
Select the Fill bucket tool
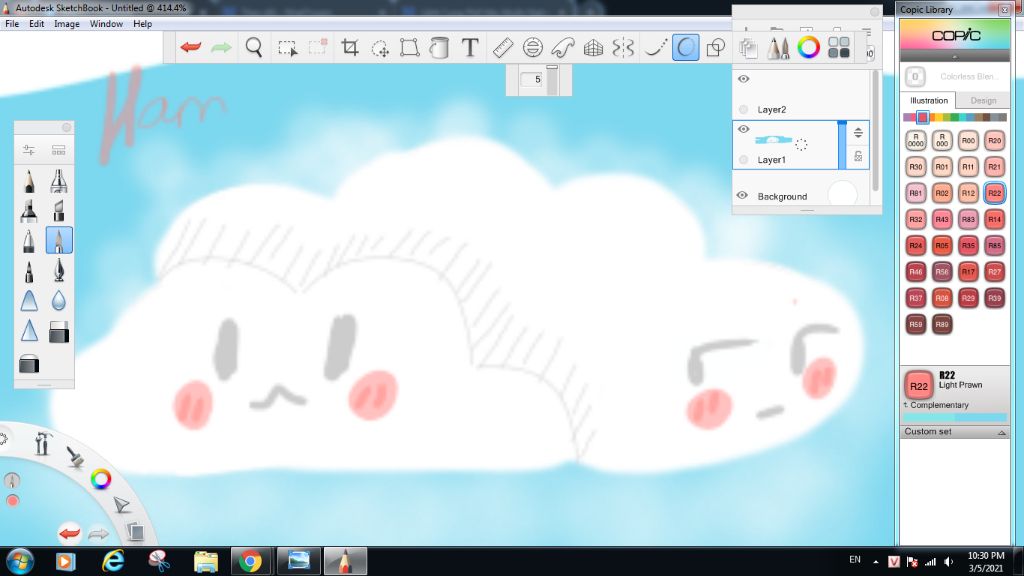pos(440,48)
